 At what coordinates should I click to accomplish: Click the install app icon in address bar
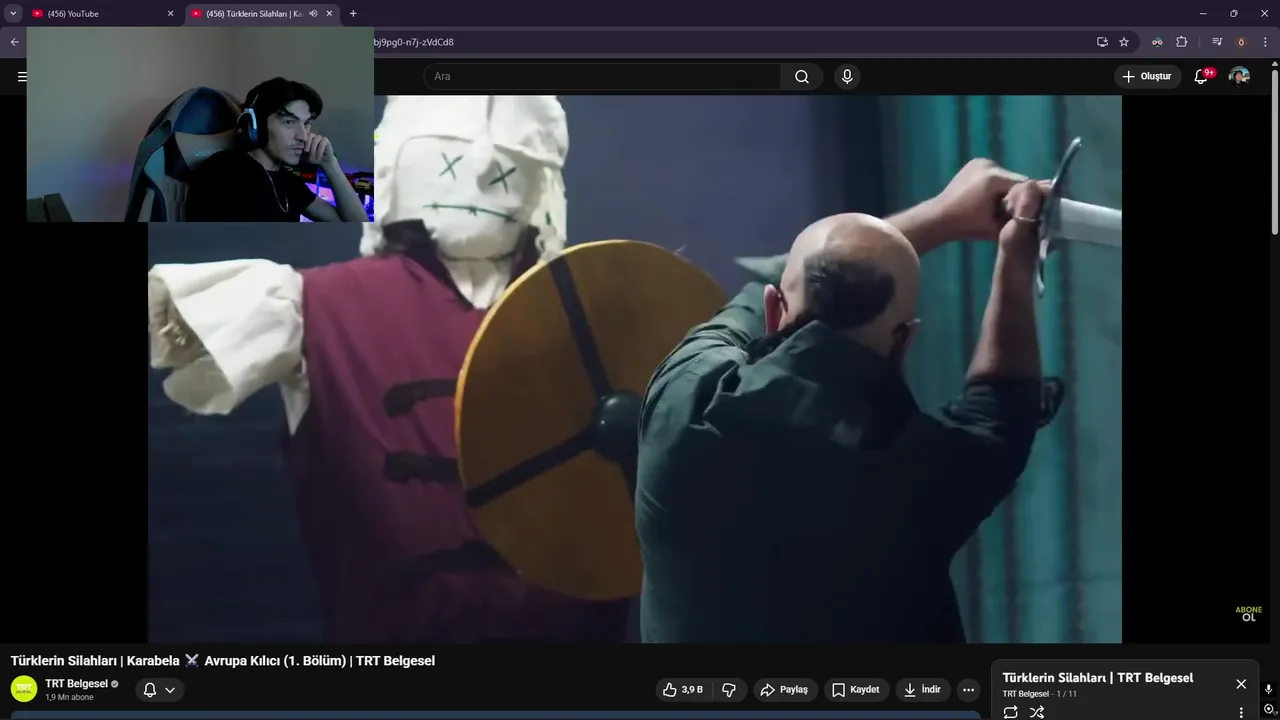(1102, 42)
